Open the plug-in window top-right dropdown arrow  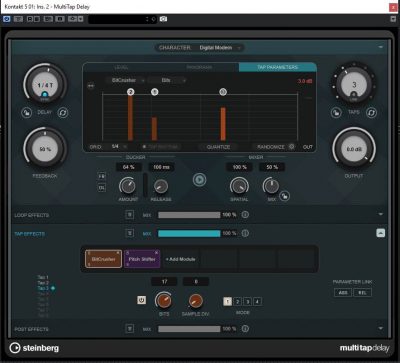point(393,19)
